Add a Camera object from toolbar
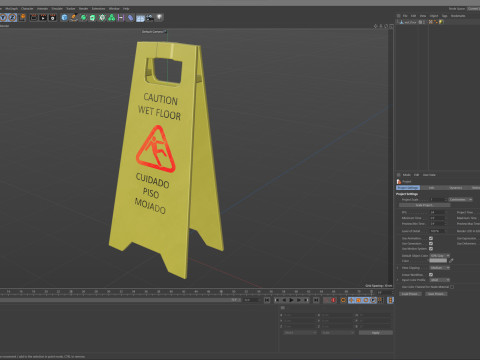480x360 pixels. tap(150, 18)
